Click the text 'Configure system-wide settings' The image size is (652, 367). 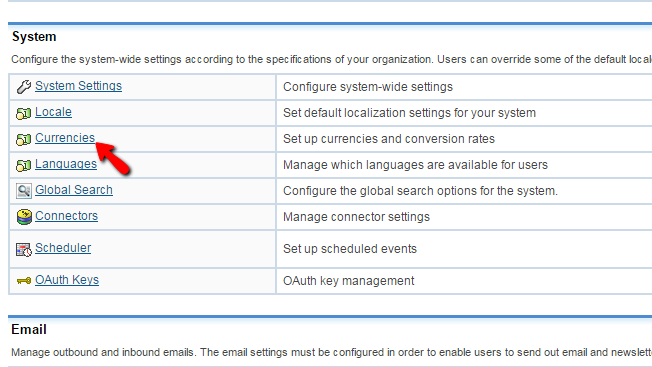click(368, 87)
